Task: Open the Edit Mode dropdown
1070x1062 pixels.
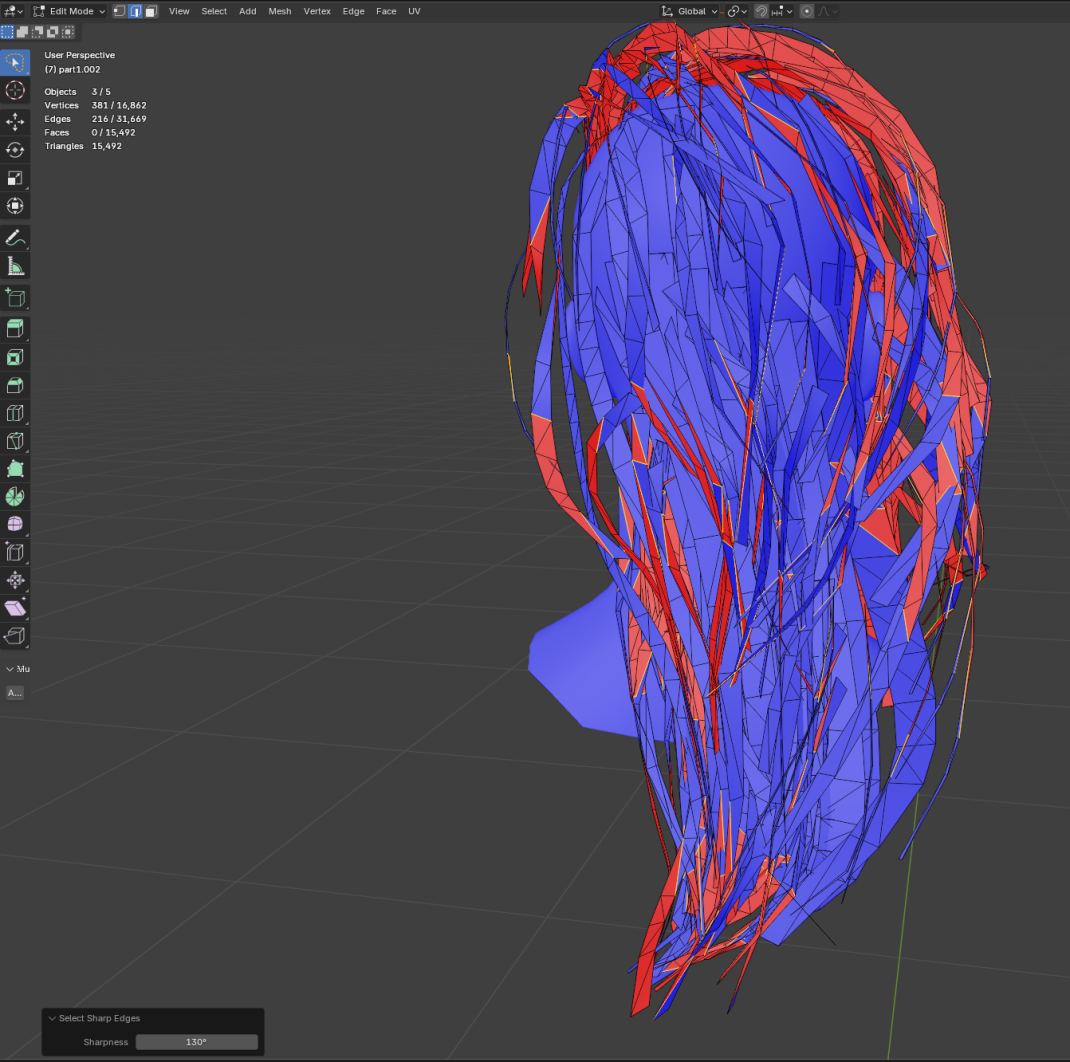Action: 69,11
